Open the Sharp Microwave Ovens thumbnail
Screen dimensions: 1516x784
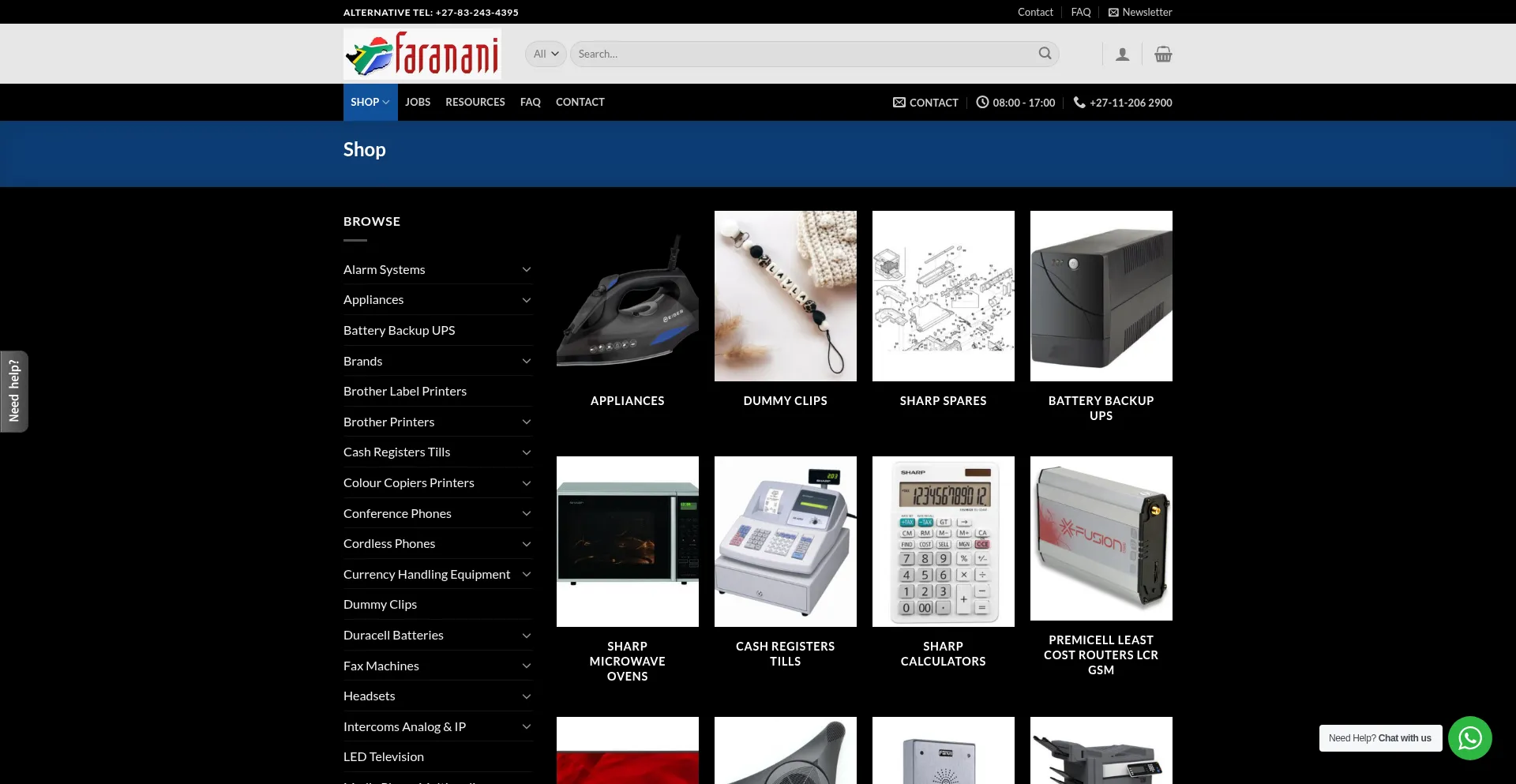pos(628,542)
